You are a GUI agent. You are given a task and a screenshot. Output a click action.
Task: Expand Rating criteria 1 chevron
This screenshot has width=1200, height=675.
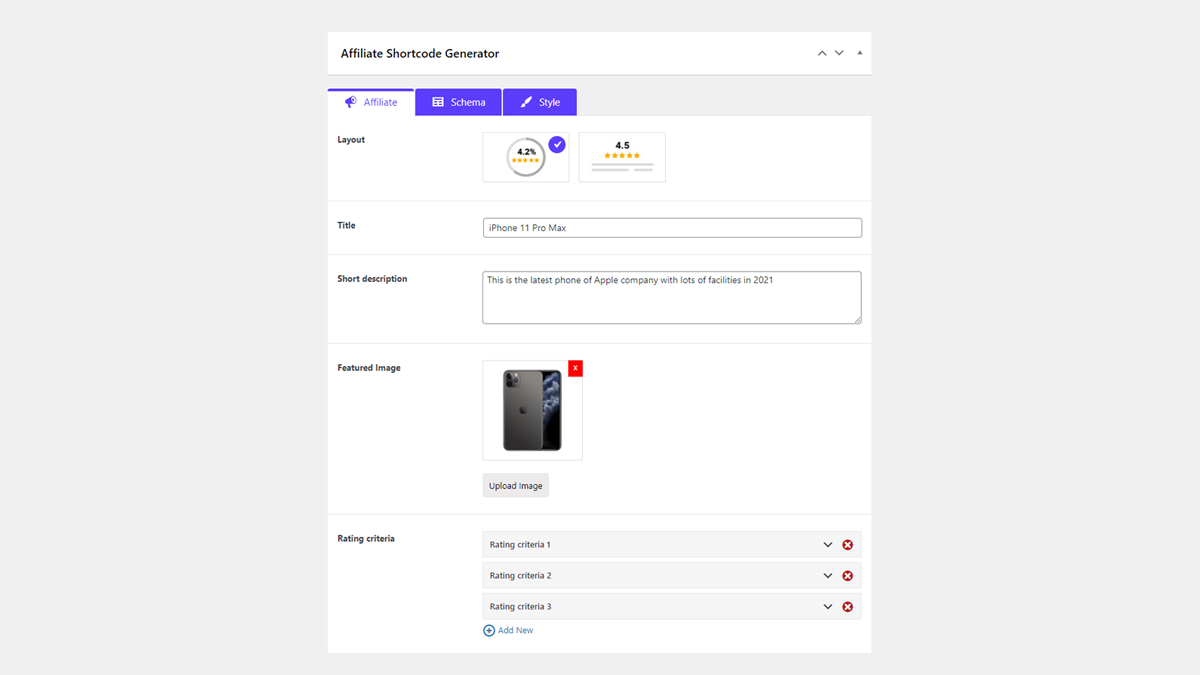pos(828,545)
